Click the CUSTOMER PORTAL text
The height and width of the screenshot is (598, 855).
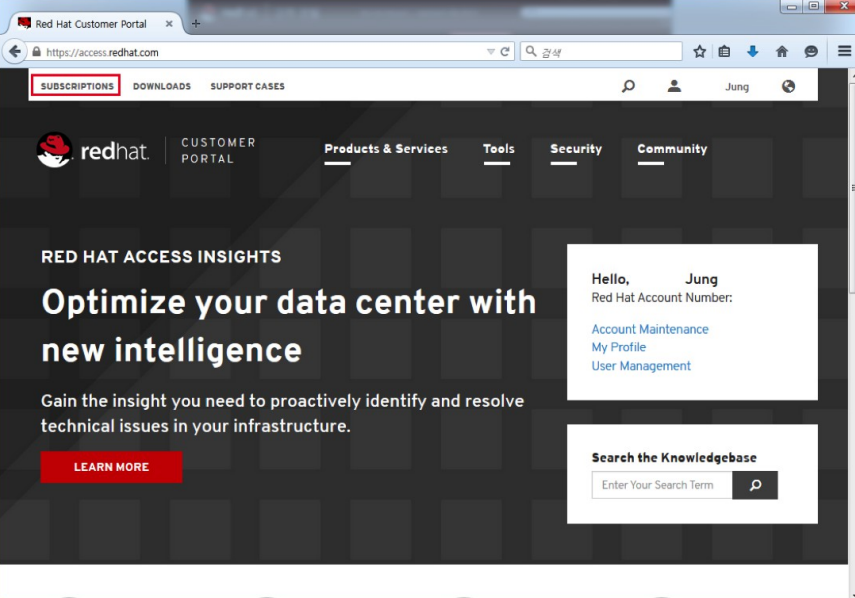tap(218, 150)
